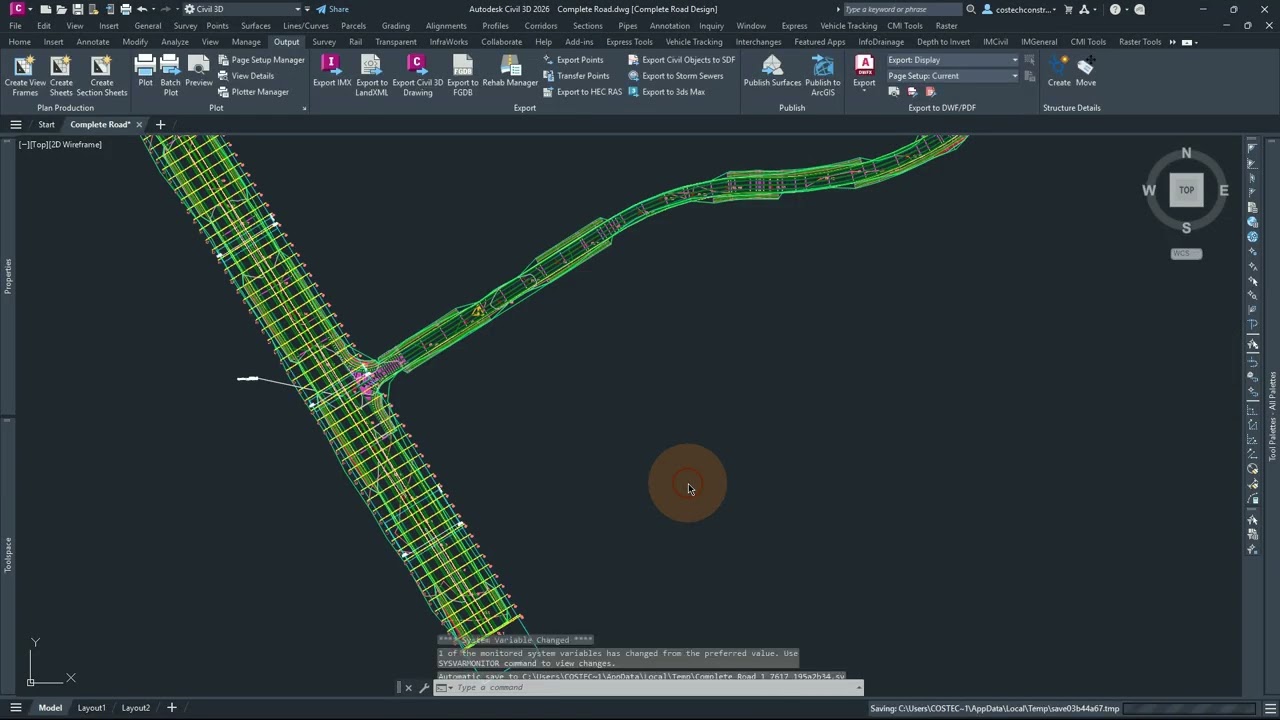Viewport: 1280px width, 720px height.
Task: Click the Publish Surfaces icon
Action: 772,66
